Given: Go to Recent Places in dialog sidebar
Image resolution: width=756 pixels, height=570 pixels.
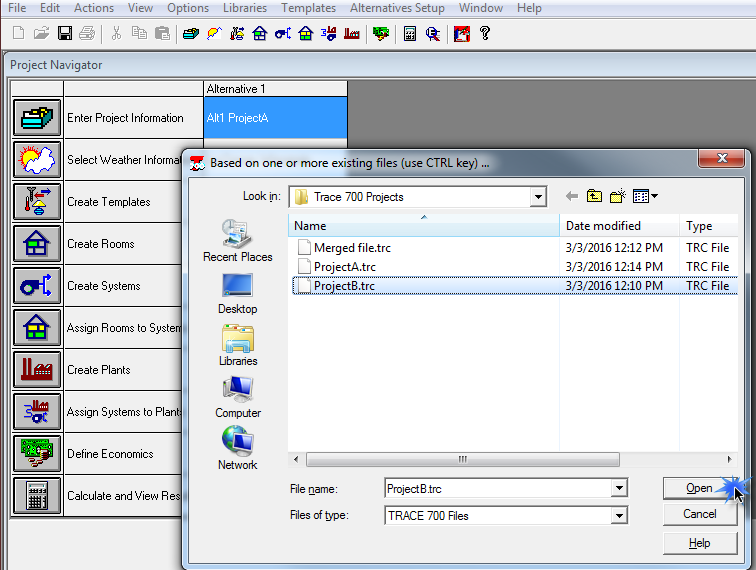Looking at the screenshot, I should [x=238, y=241].
